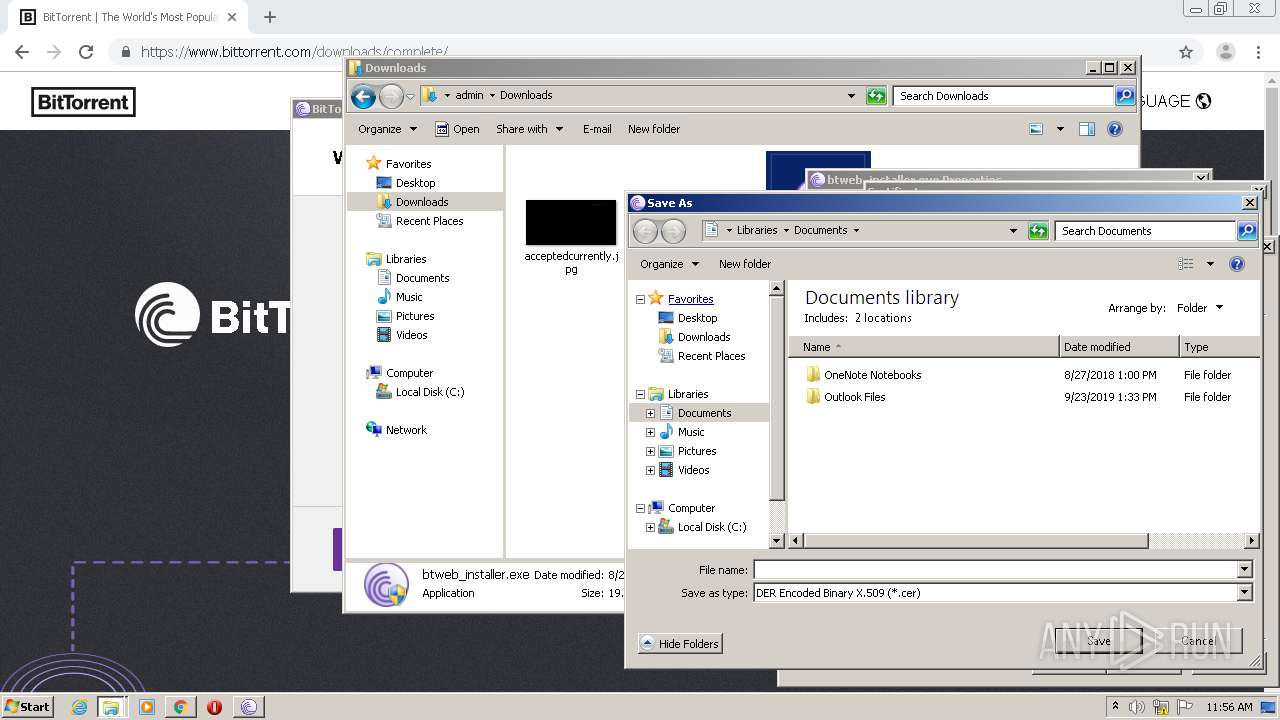Open File Explorer from the taskbar
Viewport: 1280px width, 720px height.
coord(111,707)
